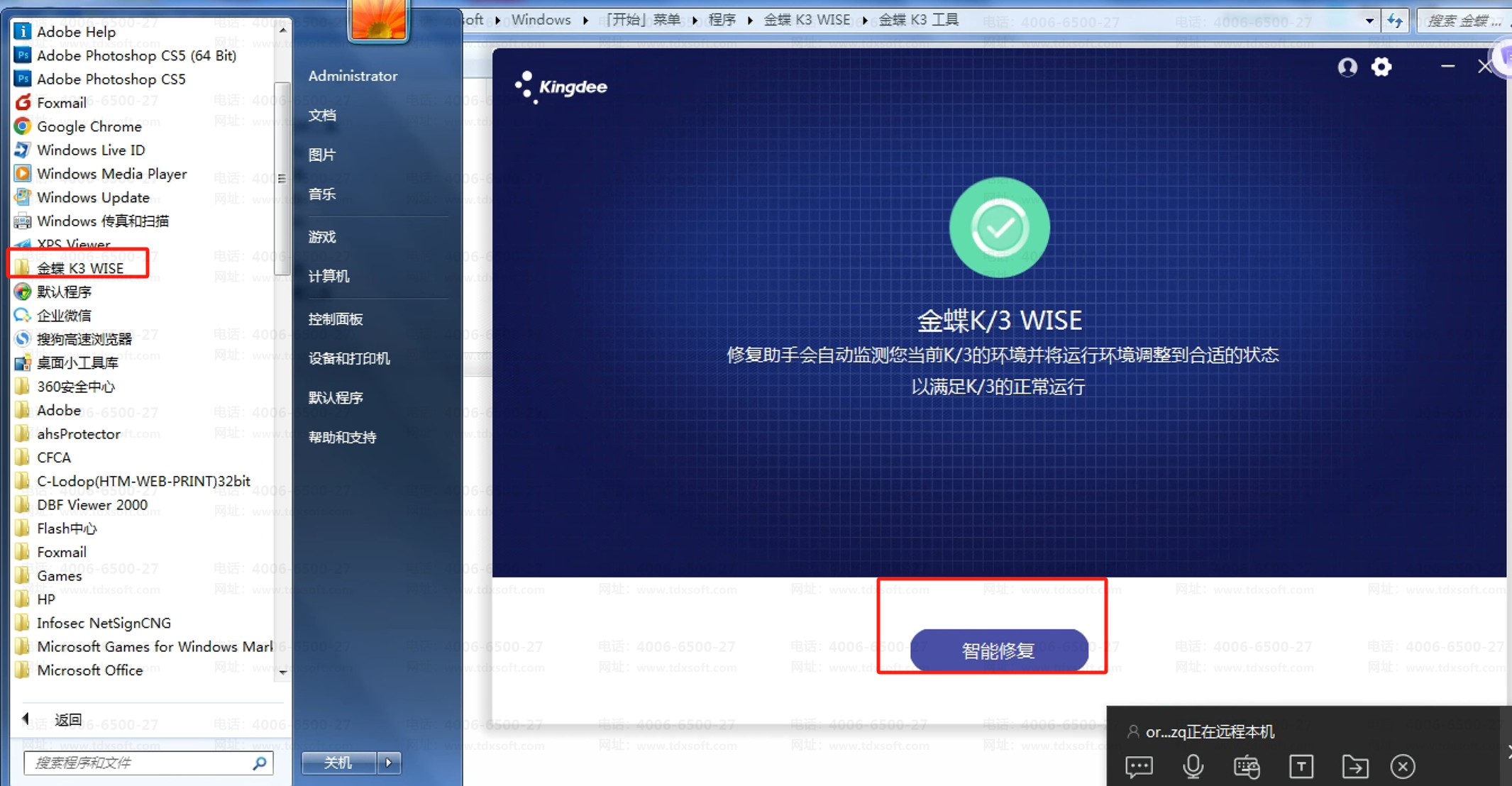The image size is (1512, 786).
Task: Open Kingdee settings gear
Action: [x=1381, y=67]
